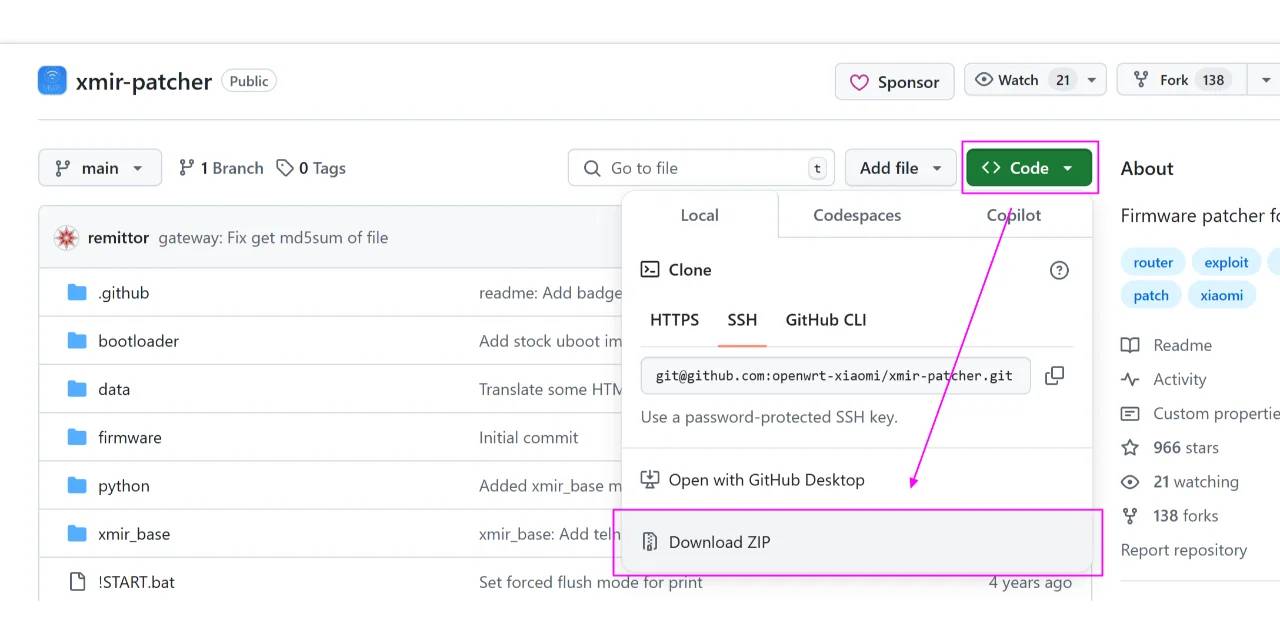The image size is (1280, 640).
Task: Open the remittor author link
Action: click(118, 238)
